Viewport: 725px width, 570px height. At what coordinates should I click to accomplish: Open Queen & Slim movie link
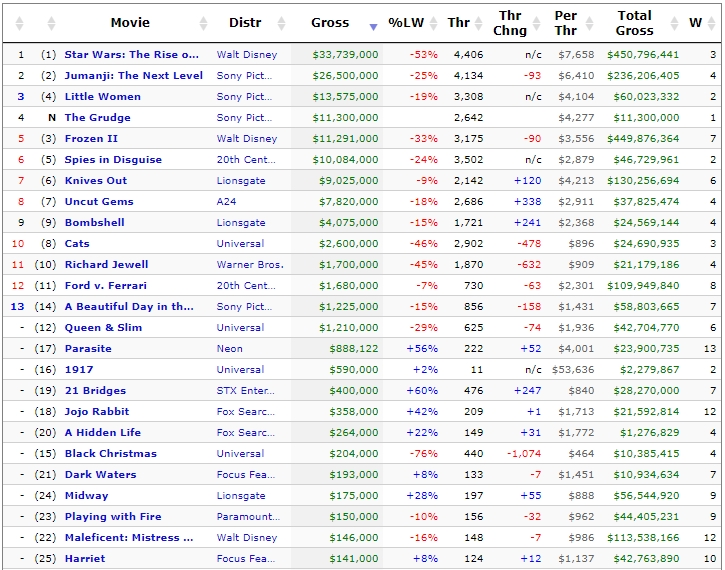tap(103, 328)
